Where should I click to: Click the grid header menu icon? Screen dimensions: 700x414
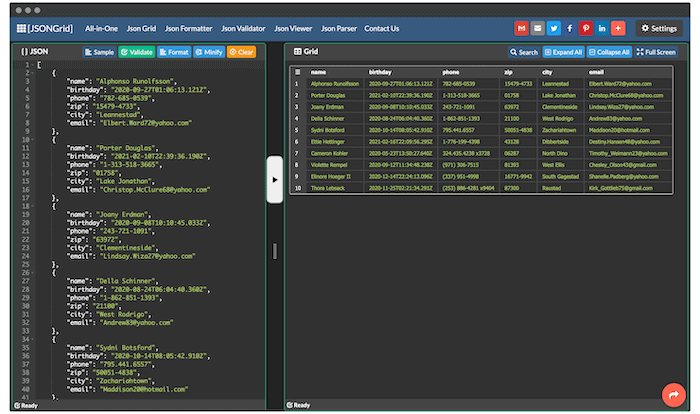(x=297, y=72)
